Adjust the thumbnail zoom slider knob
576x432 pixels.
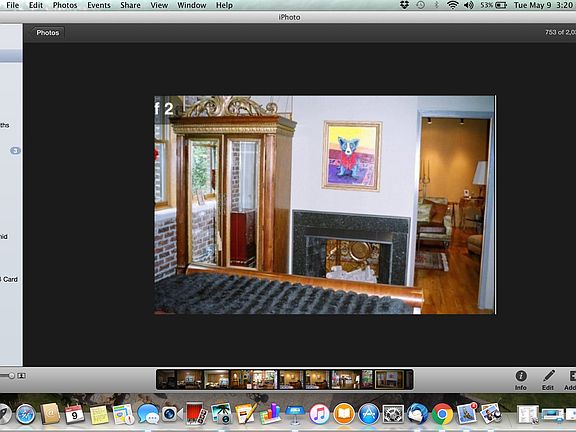click(x=11, y=375)
